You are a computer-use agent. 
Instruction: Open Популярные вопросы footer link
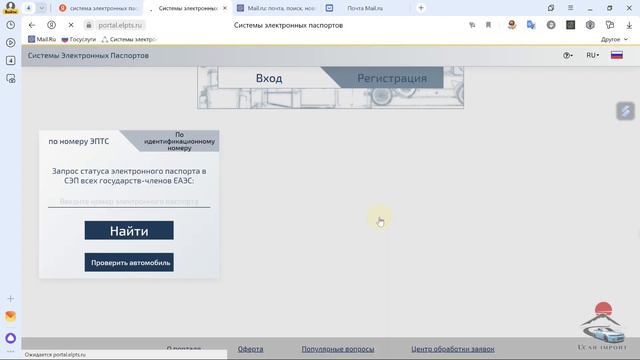click(338, 349)
